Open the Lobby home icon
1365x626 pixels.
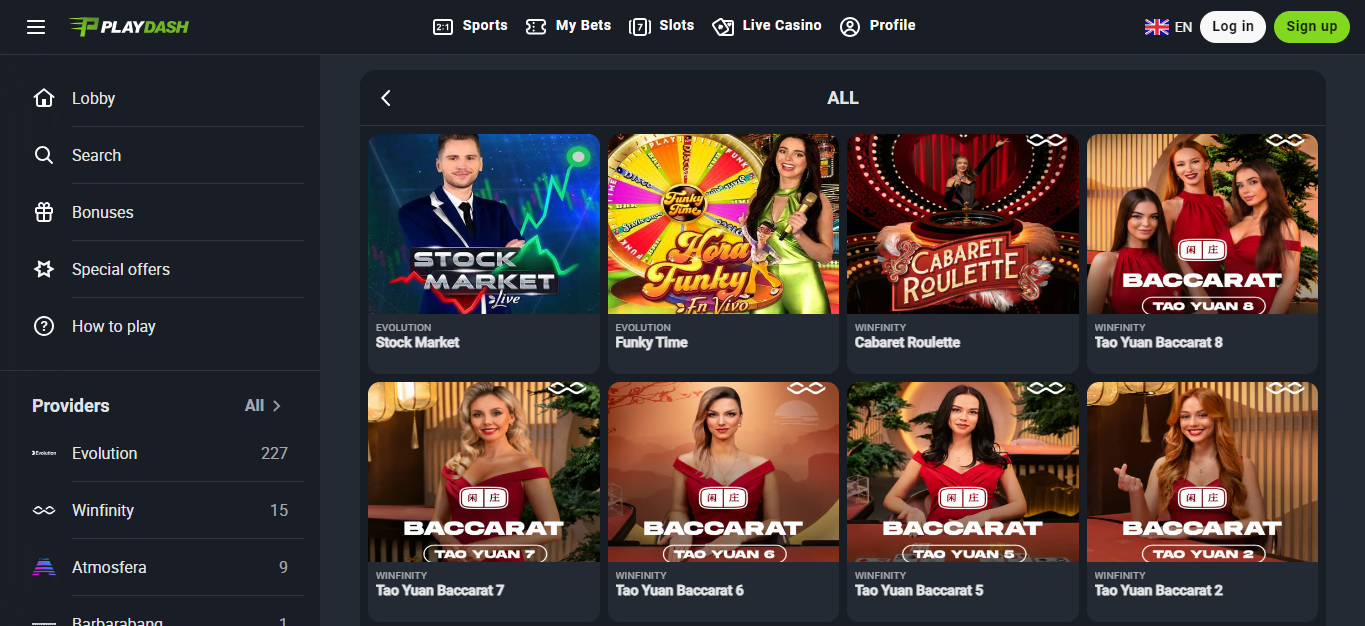[x=44, y=98]
